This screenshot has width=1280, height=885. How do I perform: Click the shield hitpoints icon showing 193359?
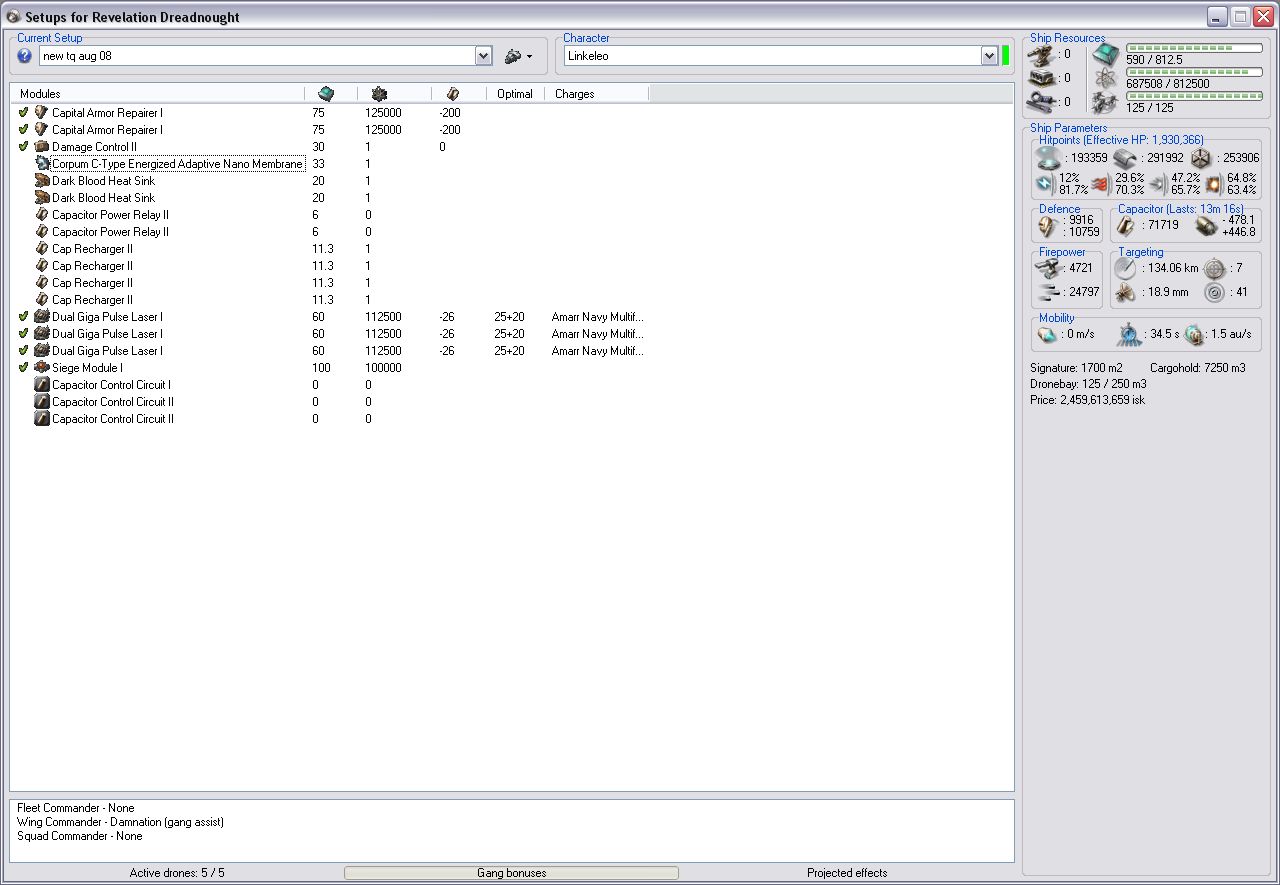(x=1048, y=158)
